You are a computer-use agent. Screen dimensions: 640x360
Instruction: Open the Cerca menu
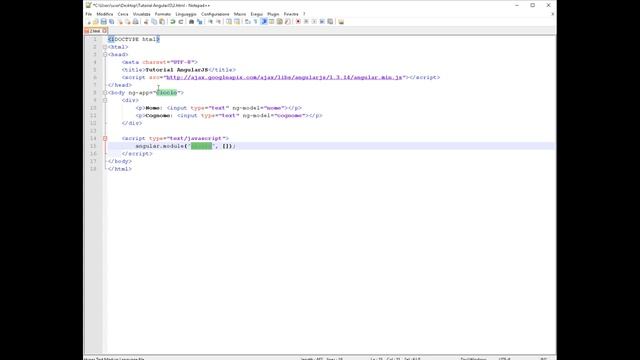pyautogui.click(x=123, y=14)
